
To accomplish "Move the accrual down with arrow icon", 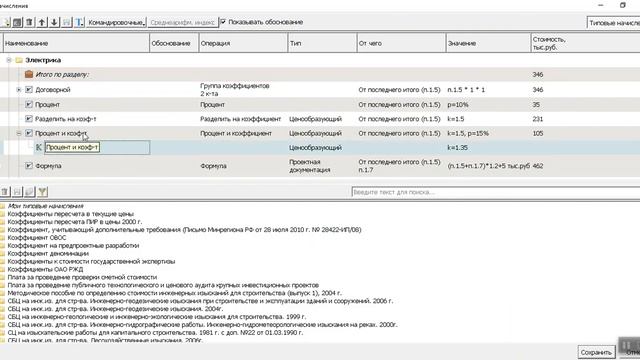I will [54, 22].
